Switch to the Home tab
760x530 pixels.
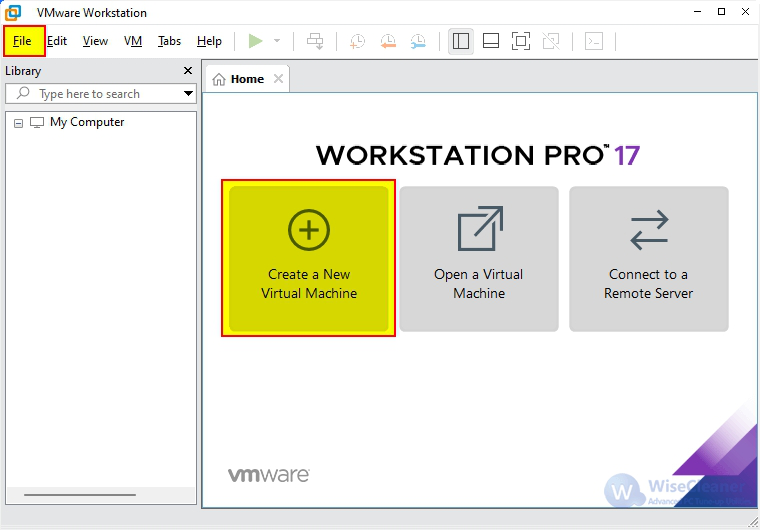(x=247, y=79)
